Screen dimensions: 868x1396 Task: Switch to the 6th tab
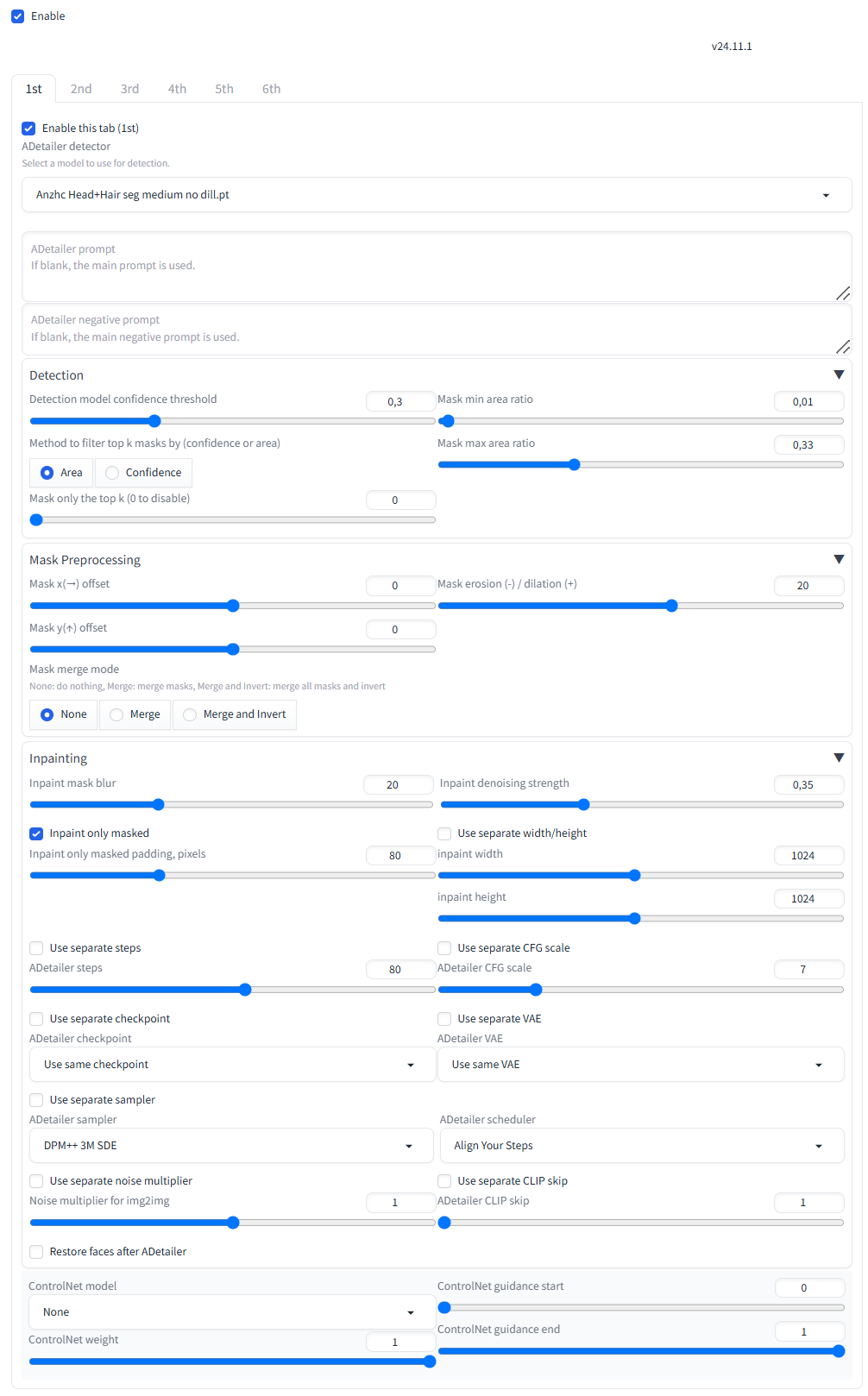pos(272,89)
